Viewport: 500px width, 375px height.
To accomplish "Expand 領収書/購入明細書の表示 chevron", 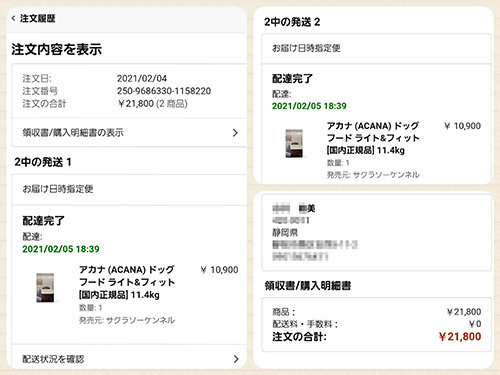I will [x=235, y=133].
